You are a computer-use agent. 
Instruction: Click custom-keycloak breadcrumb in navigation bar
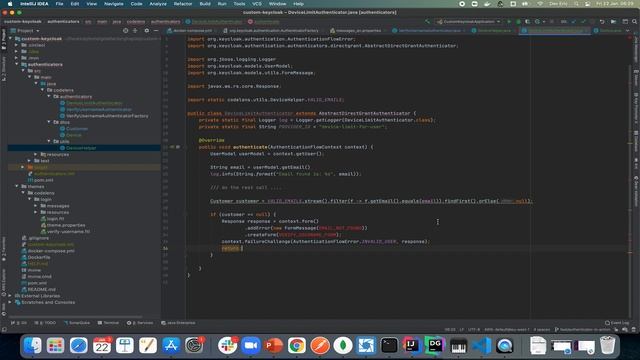[23, 22]
